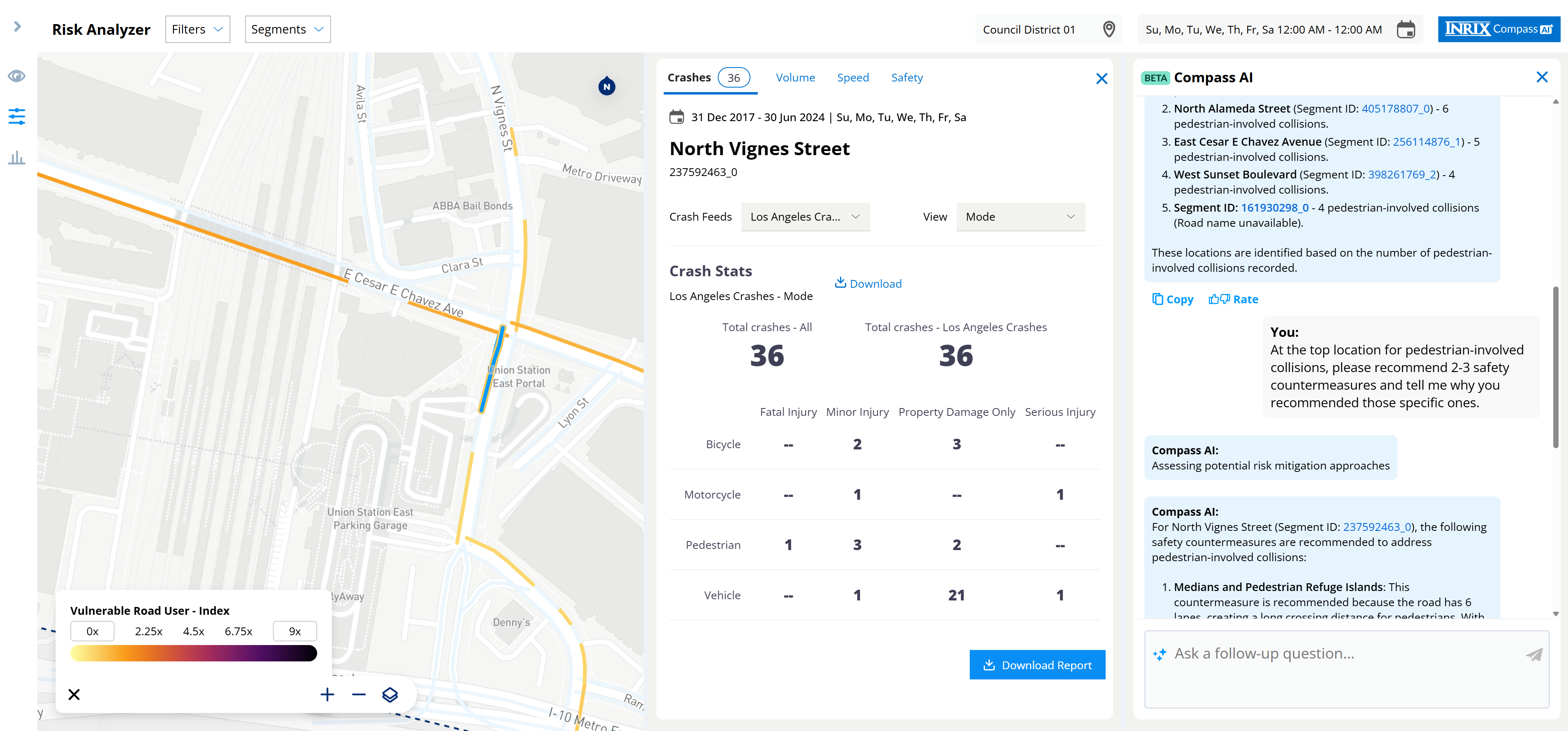Click the eye visibility icon in sidebar
This screenshot has width=1568, height=731.
click(x=16, y=76)
